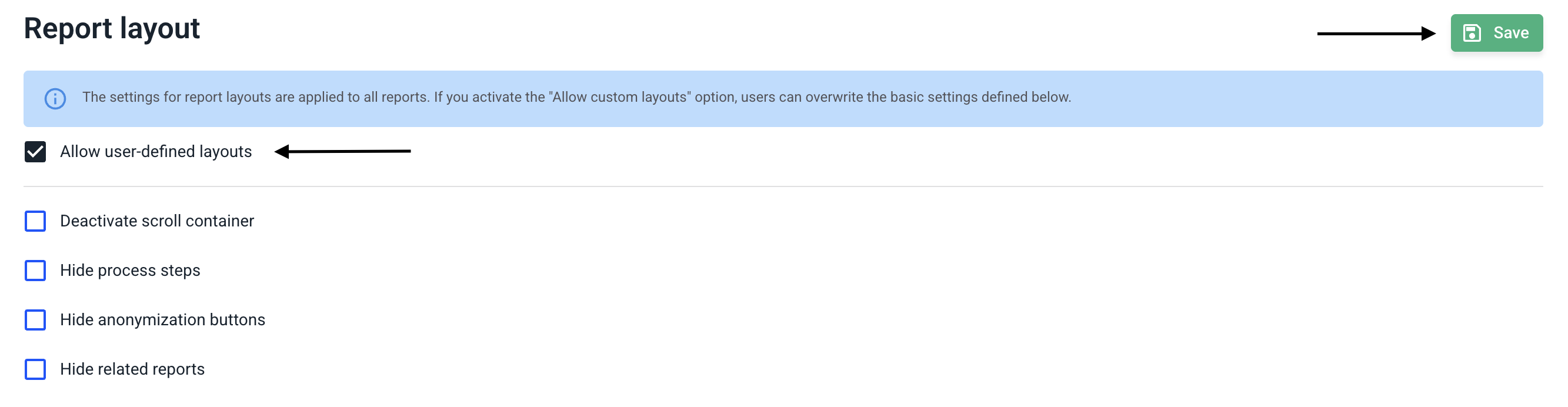Screen dimensions: 1568x407
Task: Click the "Deactivate scroll container" label text
Action: [x=157, y=221]
